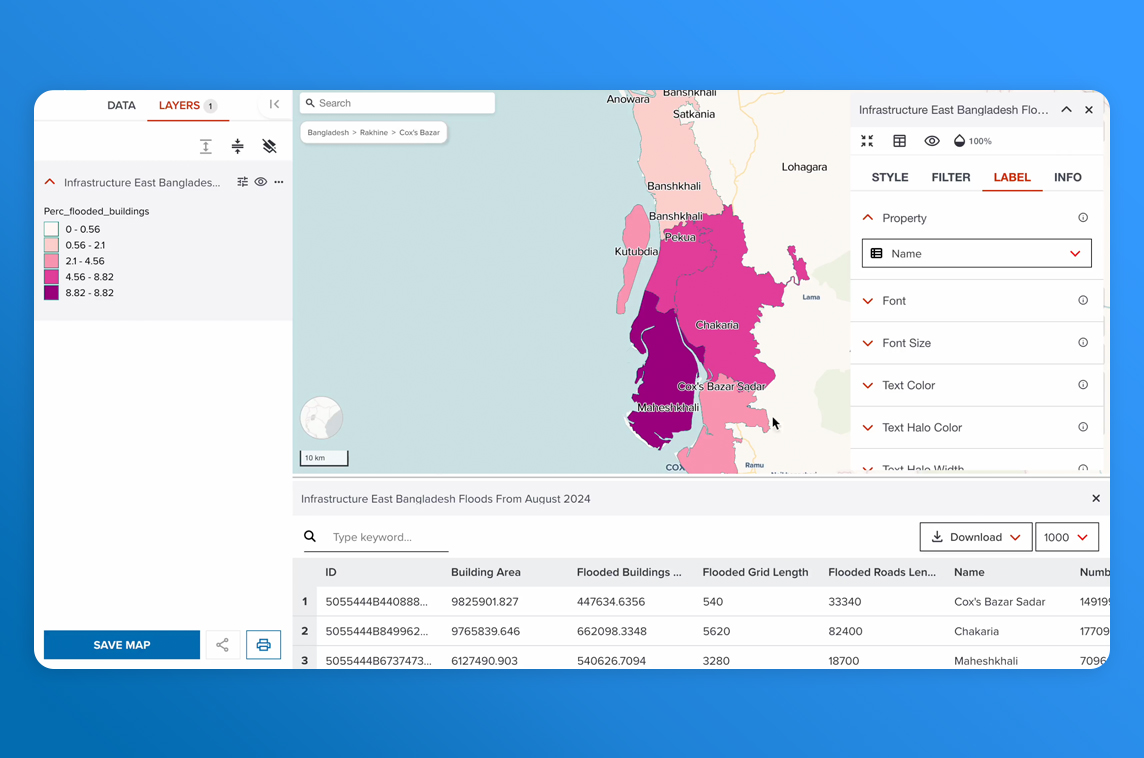
Task: Open the Name property dropdown
Action: [x=976, y=253]
